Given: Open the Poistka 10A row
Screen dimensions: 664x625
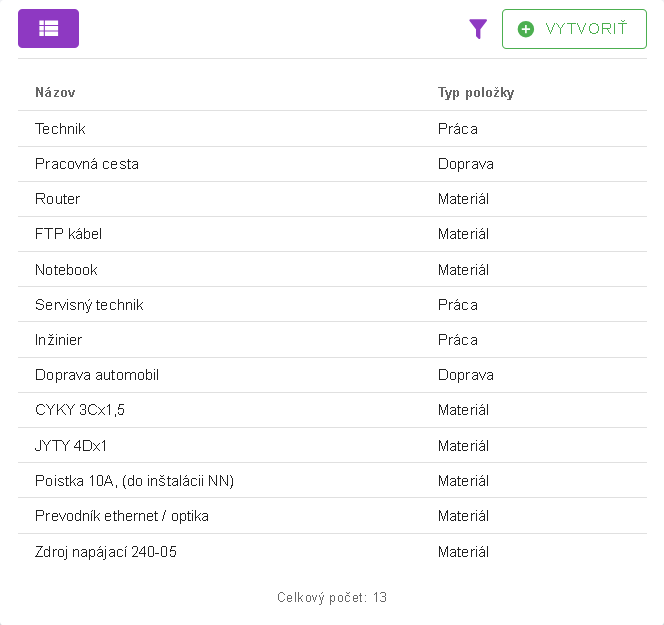Looking at the screenshot, I should pos(134,481).
